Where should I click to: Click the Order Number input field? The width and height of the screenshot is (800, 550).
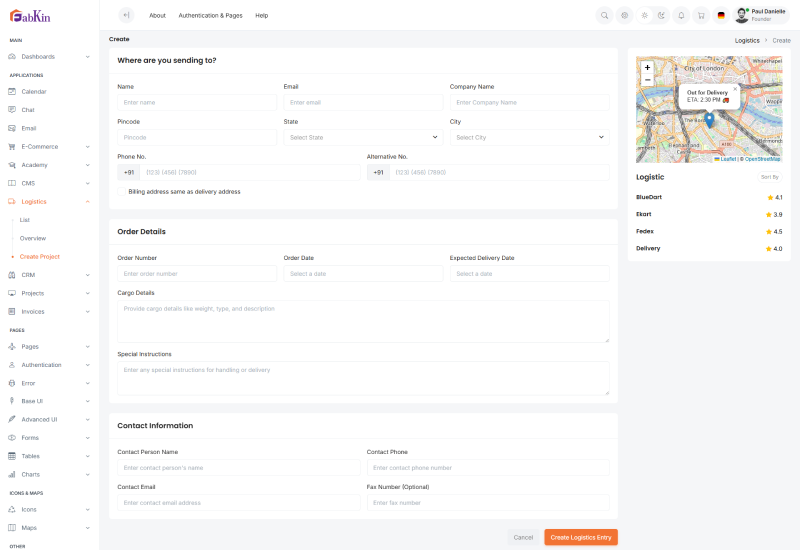coord(197,273)
